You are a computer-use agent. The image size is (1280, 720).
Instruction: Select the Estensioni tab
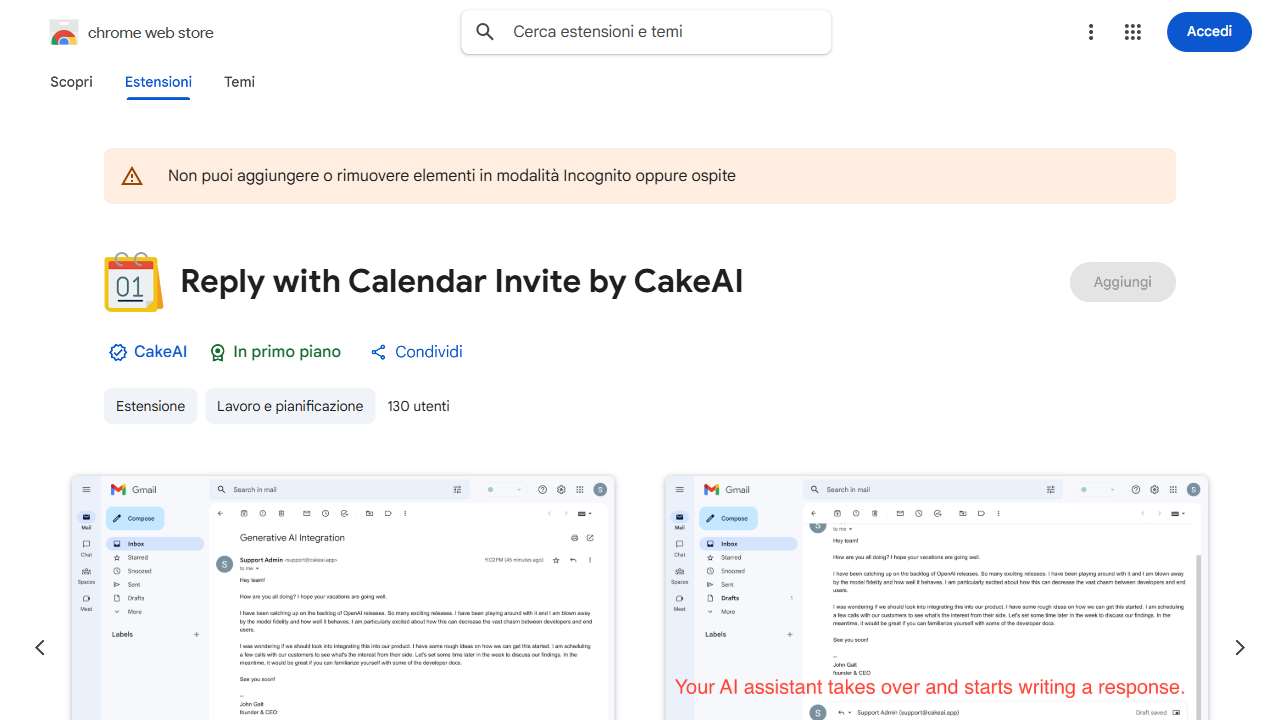point(158,82)
